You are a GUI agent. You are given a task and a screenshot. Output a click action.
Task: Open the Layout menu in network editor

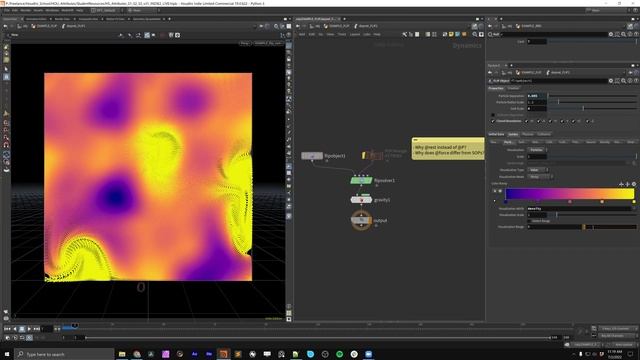tap(355, 34)
